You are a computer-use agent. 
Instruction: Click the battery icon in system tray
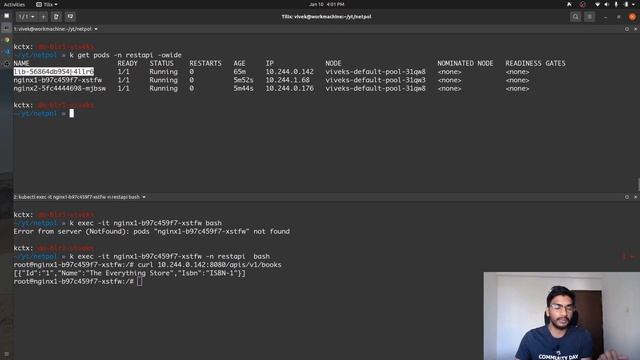pos(626,4)
